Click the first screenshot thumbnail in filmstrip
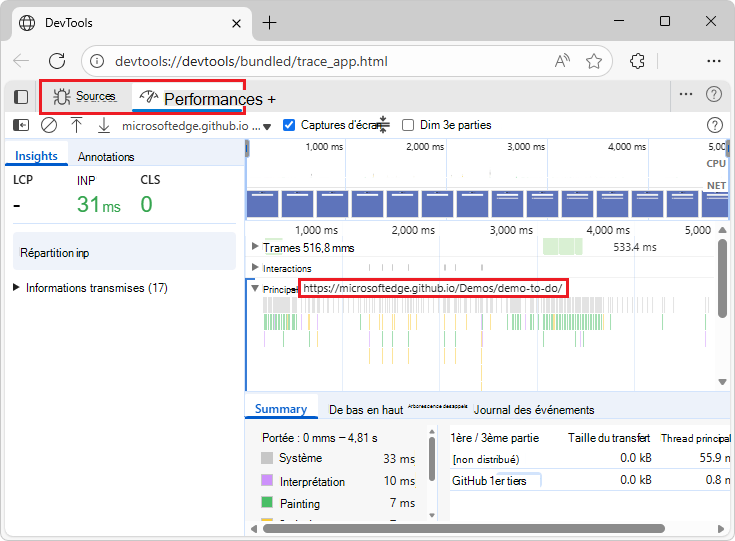Screen dimensions: 735x541 coord(262,203)
